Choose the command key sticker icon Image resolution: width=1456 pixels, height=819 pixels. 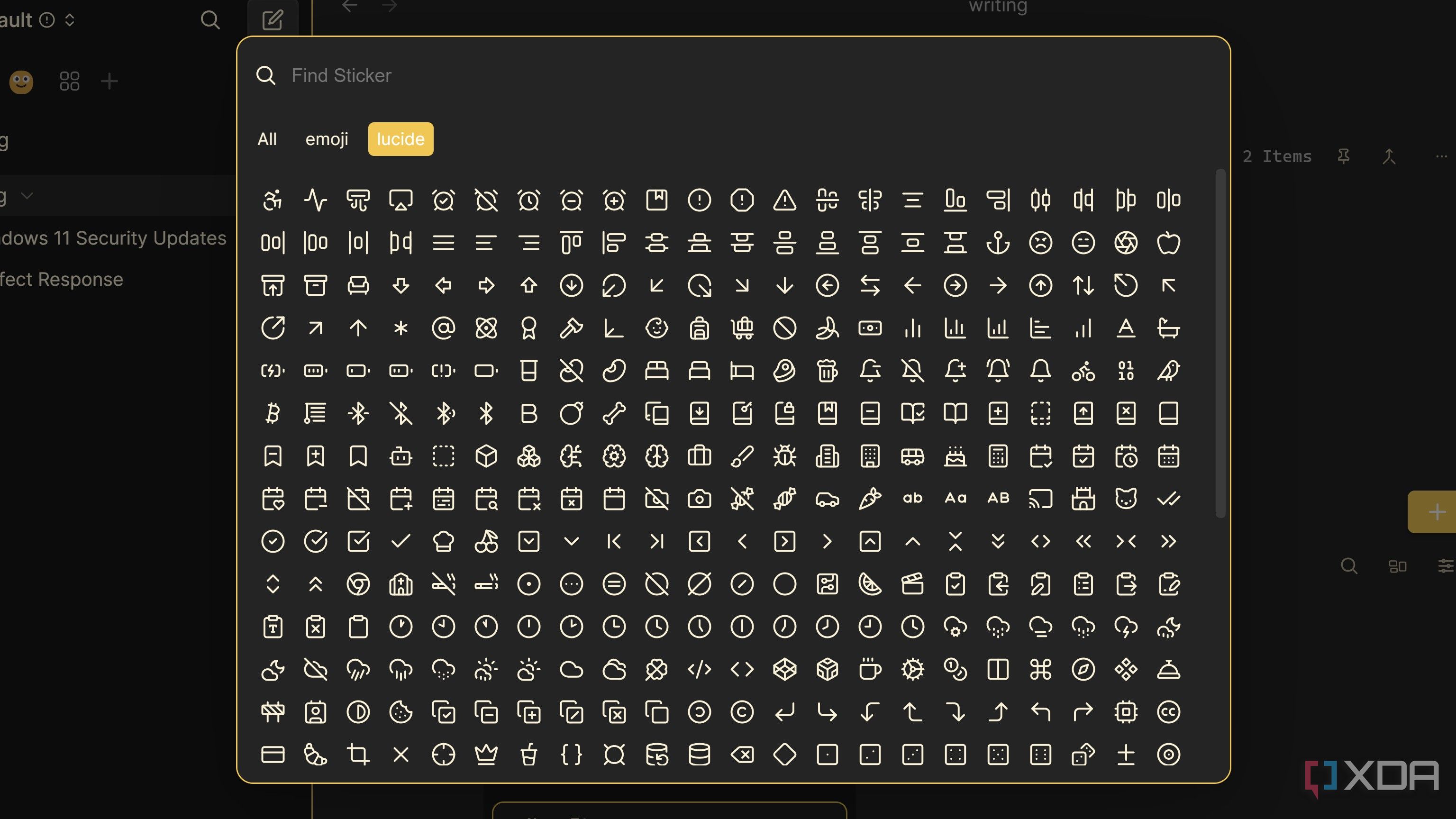(1040, 670)
